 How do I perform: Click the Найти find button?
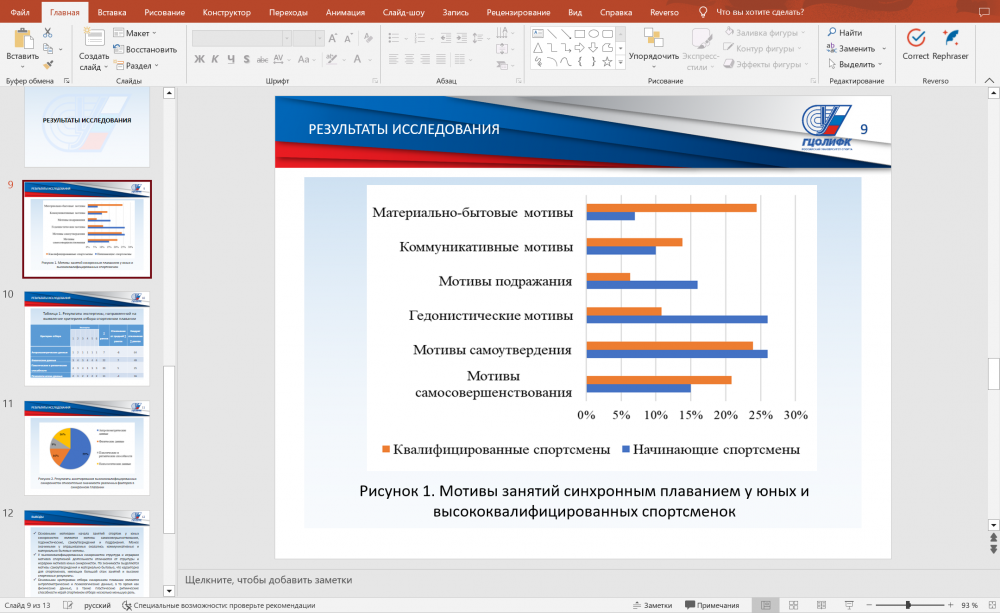(x=845, y=33)
